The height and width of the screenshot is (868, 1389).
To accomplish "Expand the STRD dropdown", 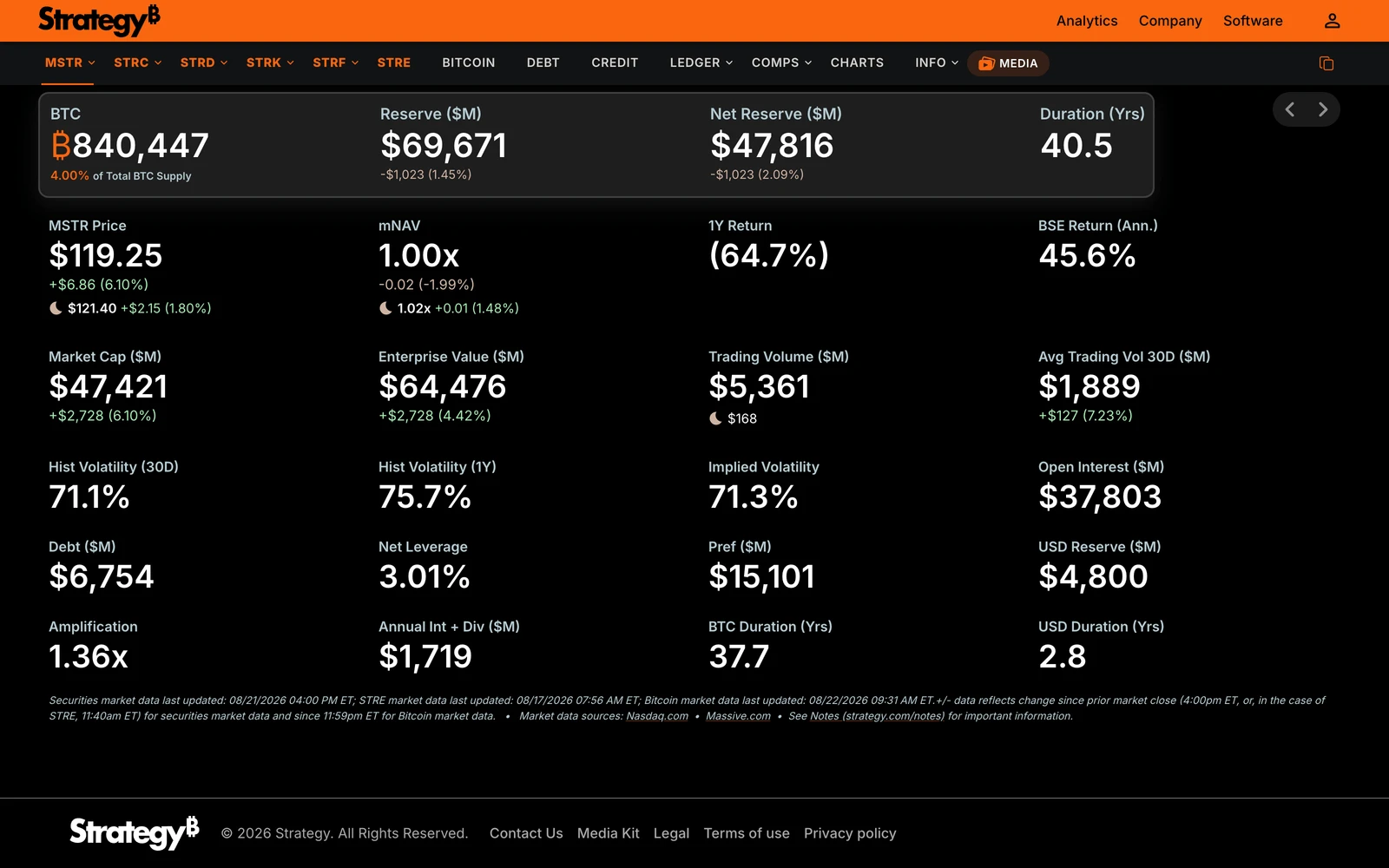I will click(x=204, y=63).
